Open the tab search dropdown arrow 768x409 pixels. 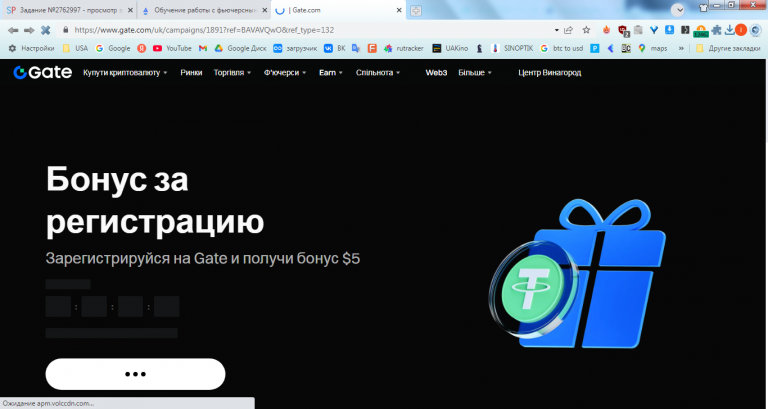[x=678, y=9]
